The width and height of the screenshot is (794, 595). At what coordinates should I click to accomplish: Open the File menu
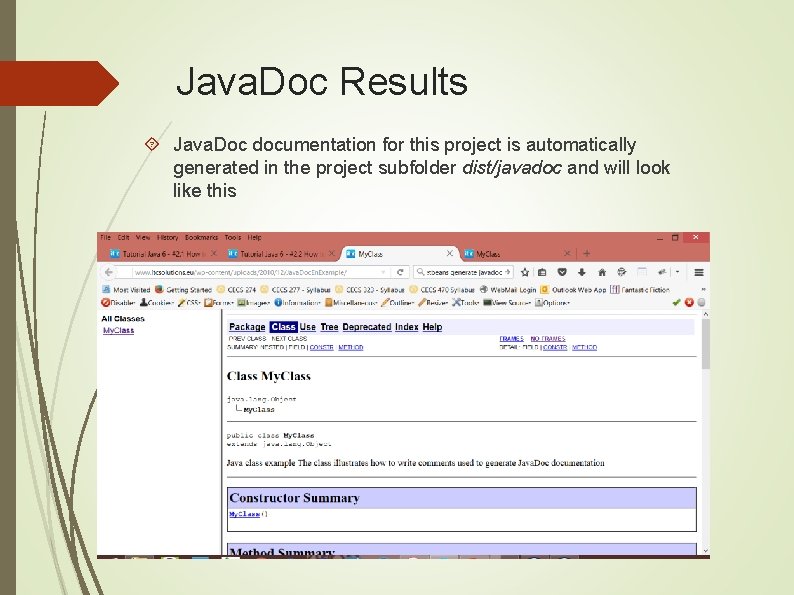(106, 237)
